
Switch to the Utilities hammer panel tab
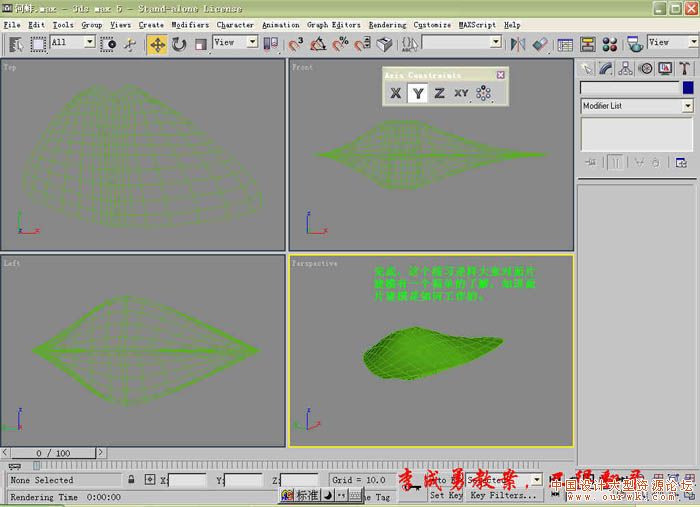684,68
